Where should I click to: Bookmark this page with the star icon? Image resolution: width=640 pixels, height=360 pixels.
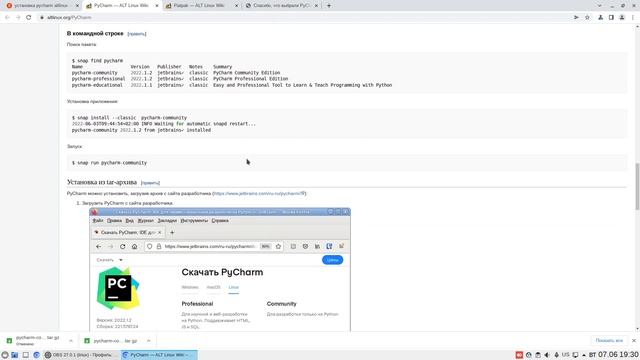click(587, 18)
